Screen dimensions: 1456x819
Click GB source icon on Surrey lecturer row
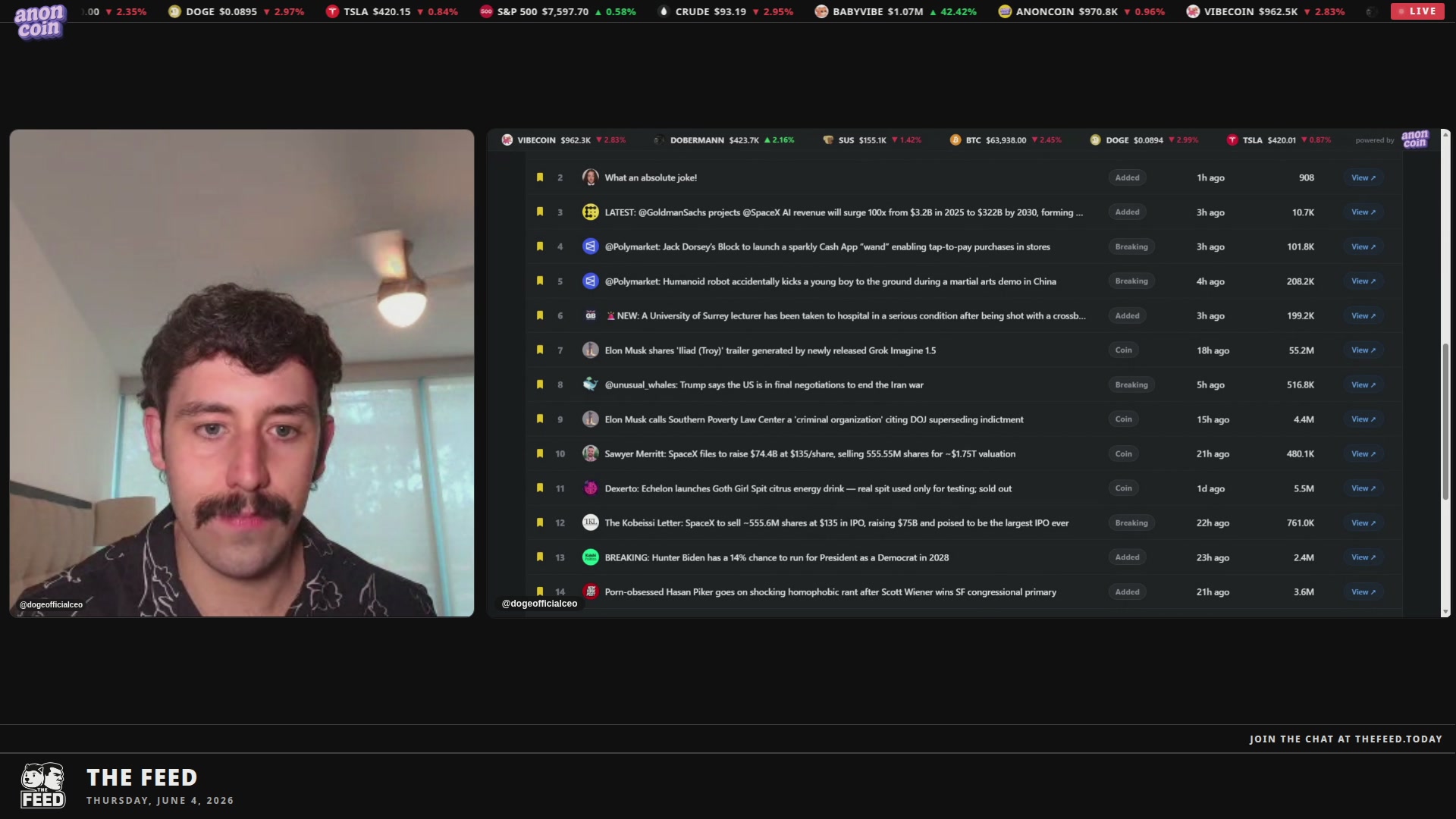590,315
